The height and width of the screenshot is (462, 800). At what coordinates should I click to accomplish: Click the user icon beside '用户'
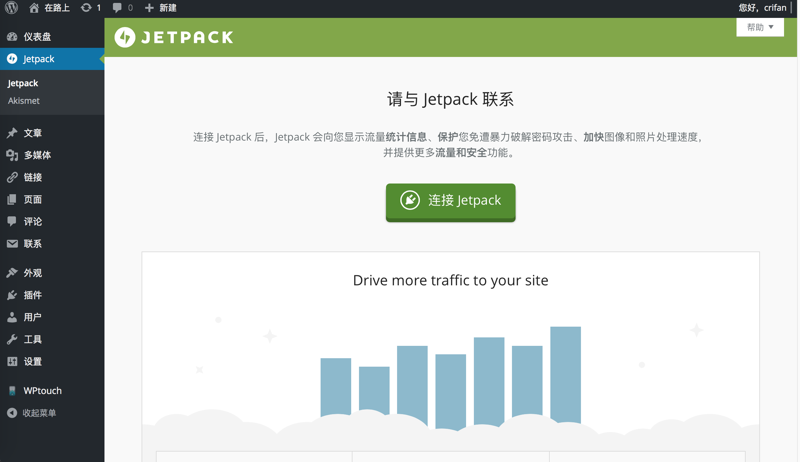coord(12,317)
